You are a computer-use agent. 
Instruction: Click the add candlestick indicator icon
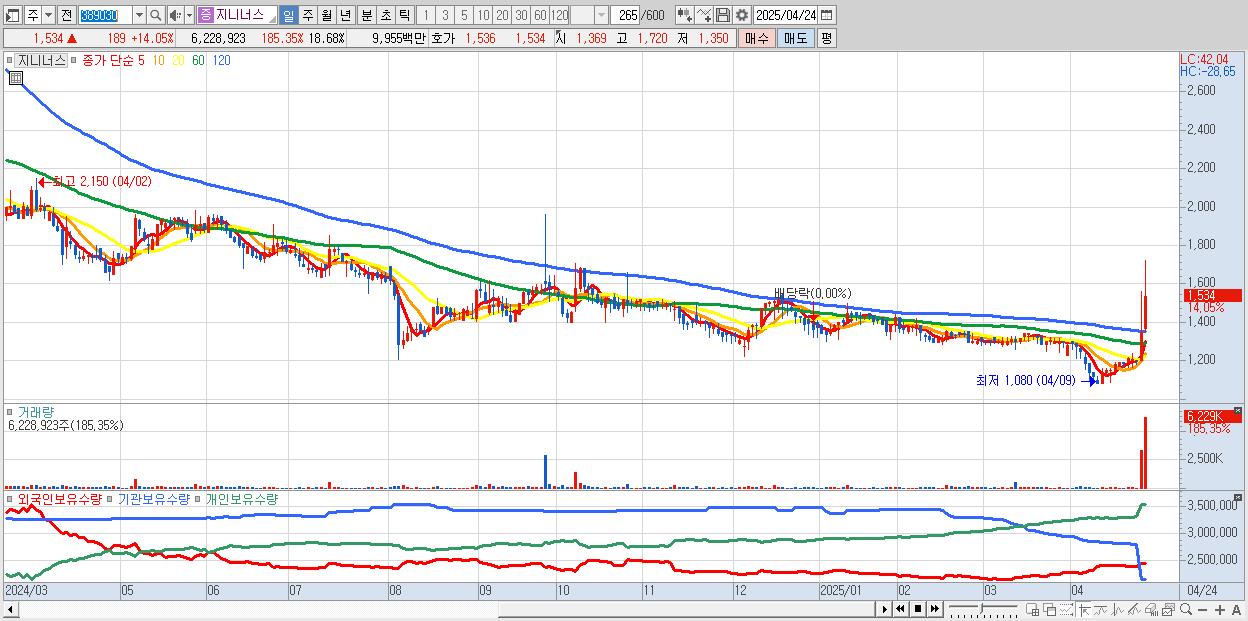point(684,15)
